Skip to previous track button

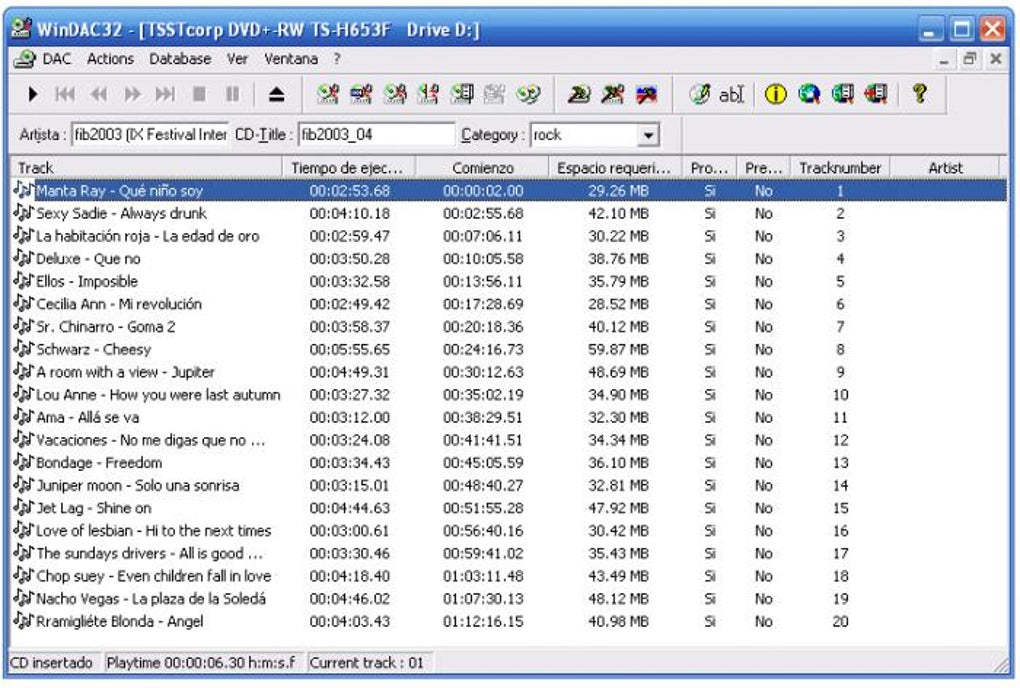coord(65,94)
